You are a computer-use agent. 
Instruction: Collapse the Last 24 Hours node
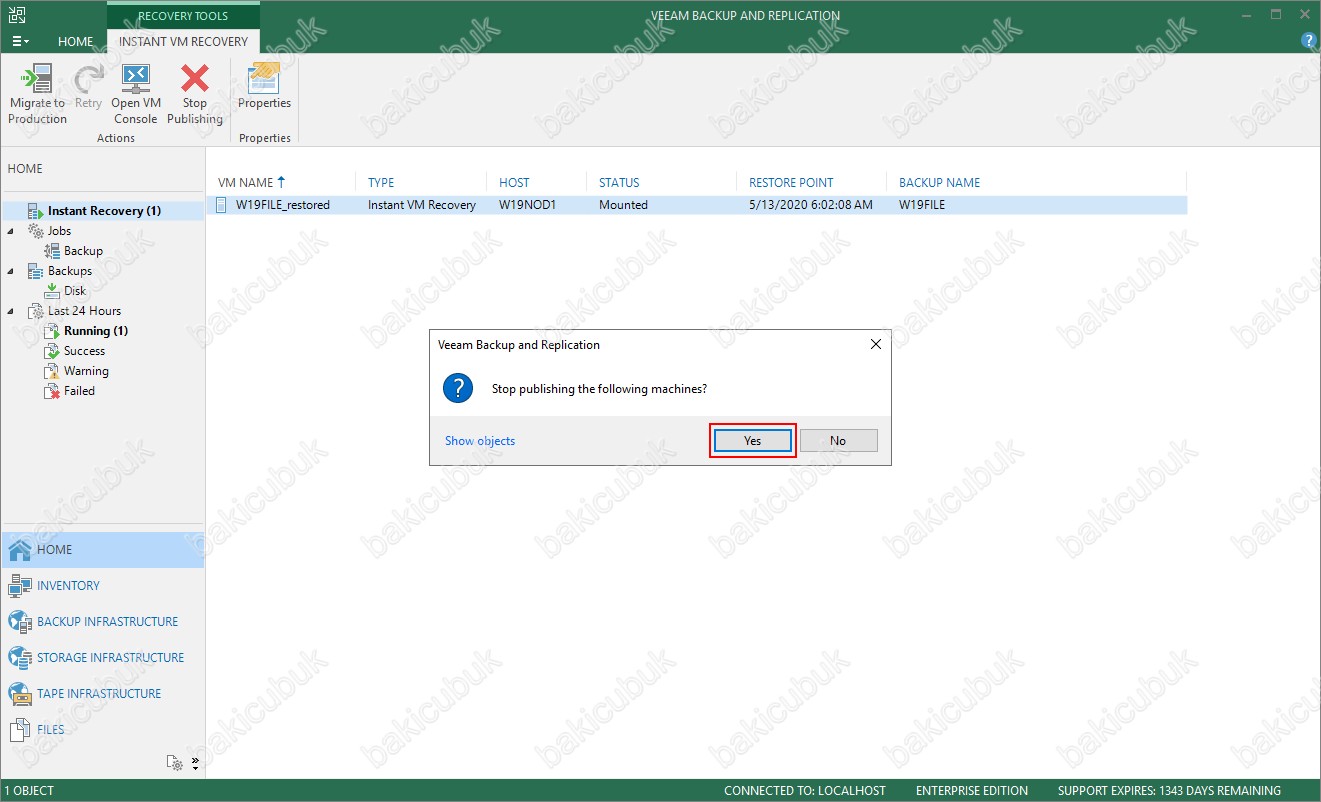pos(11,311)
